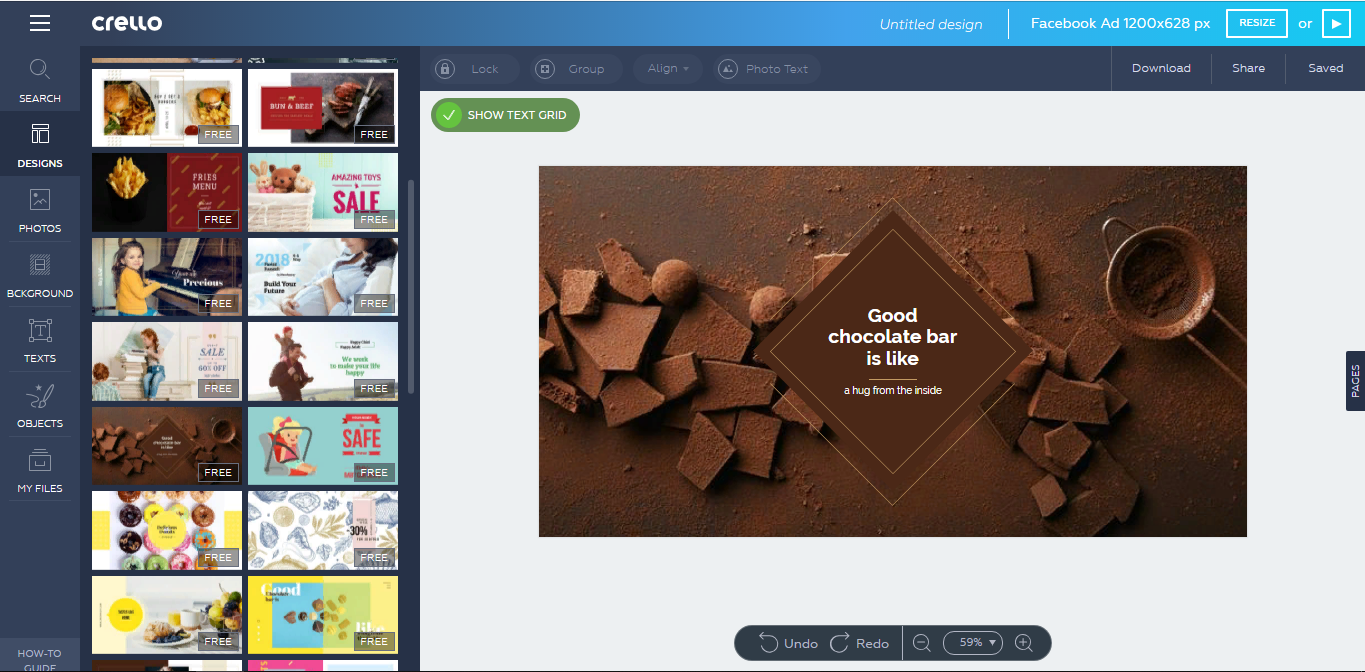Open the Photos panel
The image size is (1365, 672).
[x=40, y=211]
